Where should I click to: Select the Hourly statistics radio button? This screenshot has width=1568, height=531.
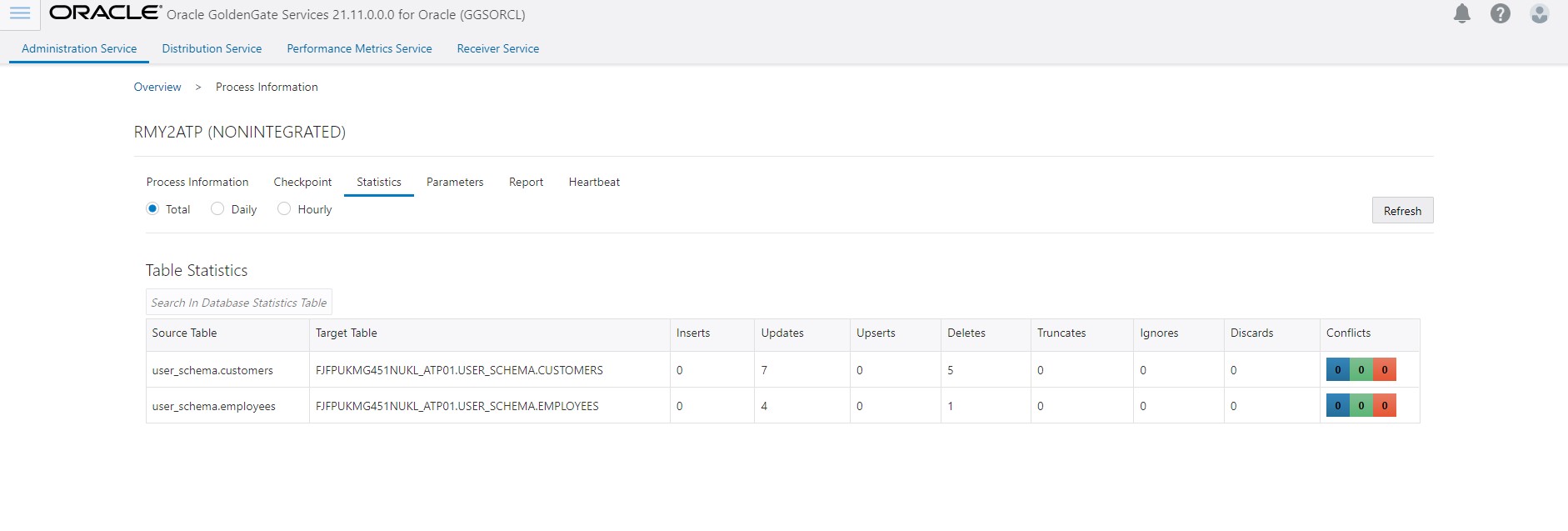tap(284, 208)
